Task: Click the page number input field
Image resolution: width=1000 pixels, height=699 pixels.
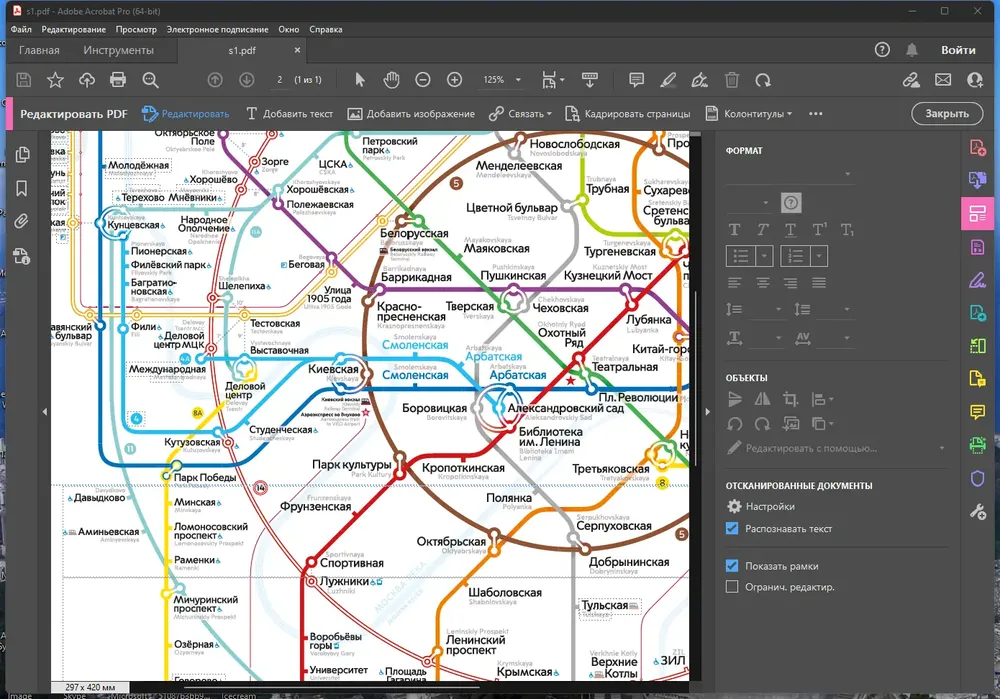Action: coord(280,80)
